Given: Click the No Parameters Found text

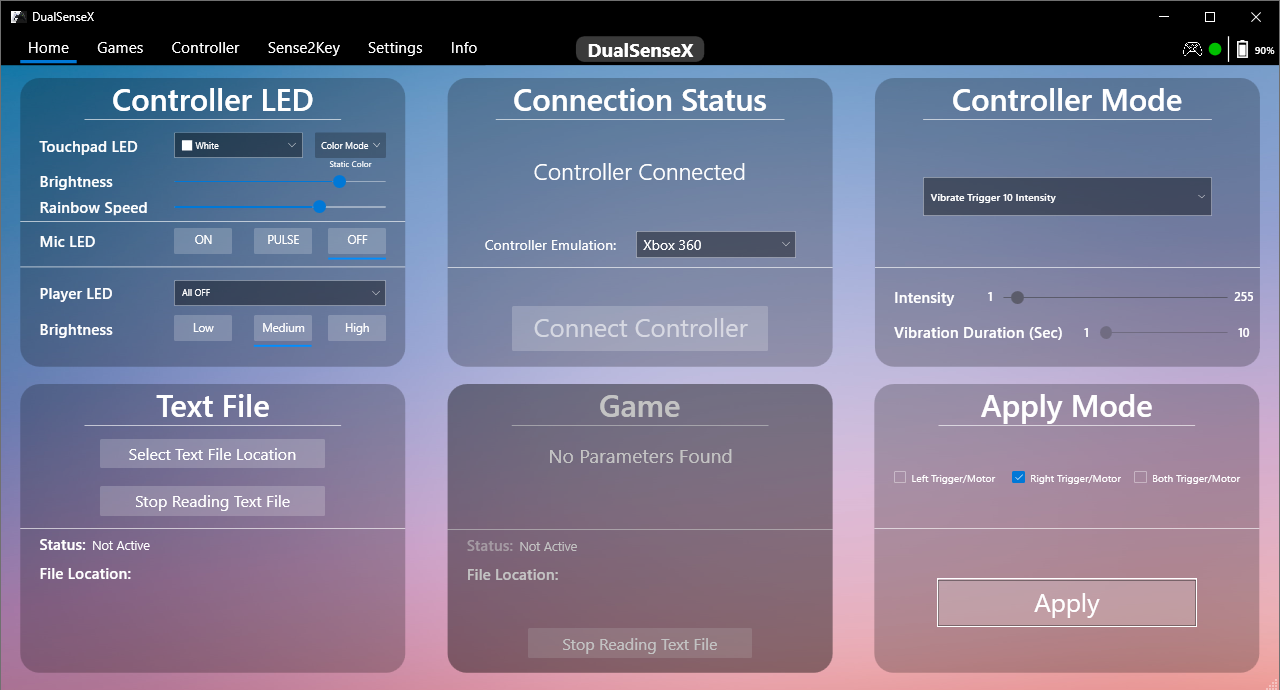Looking at the screenshot, I should point(640,456).
